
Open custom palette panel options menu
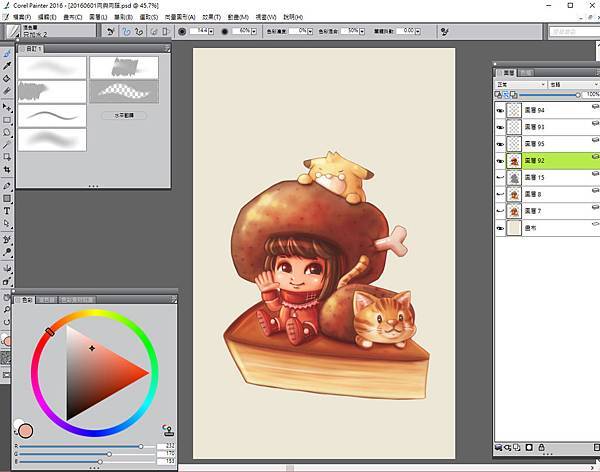click(167, 49)
